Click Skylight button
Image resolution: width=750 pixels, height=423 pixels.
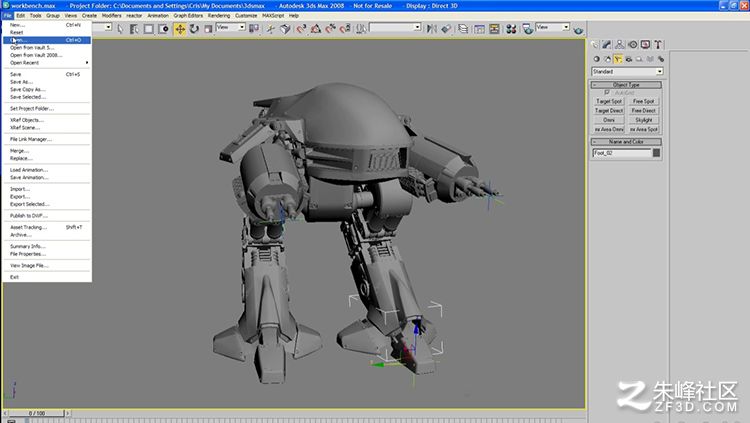tap(643, 120)
